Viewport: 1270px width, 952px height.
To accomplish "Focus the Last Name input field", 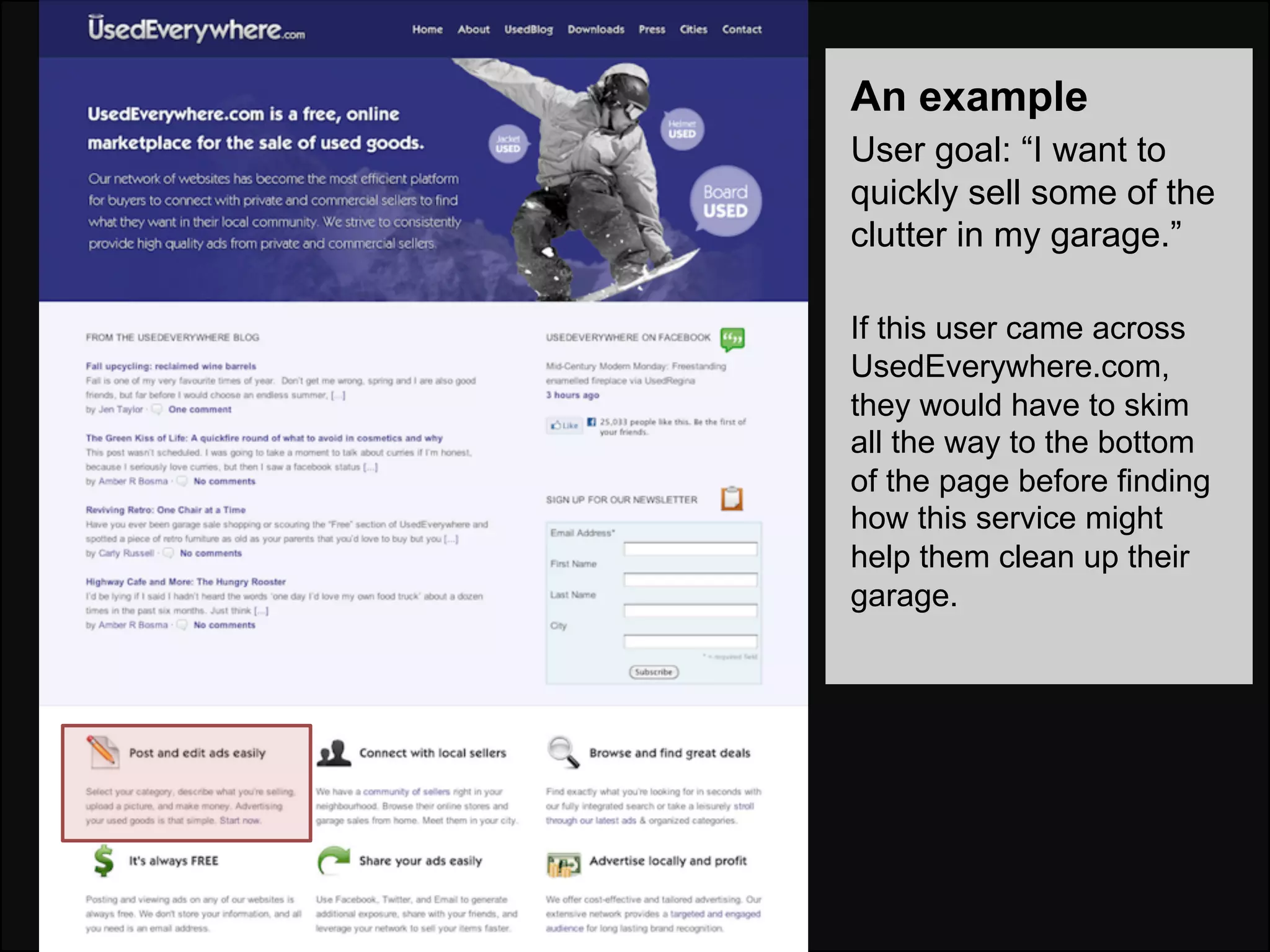I will pos(690,610).
